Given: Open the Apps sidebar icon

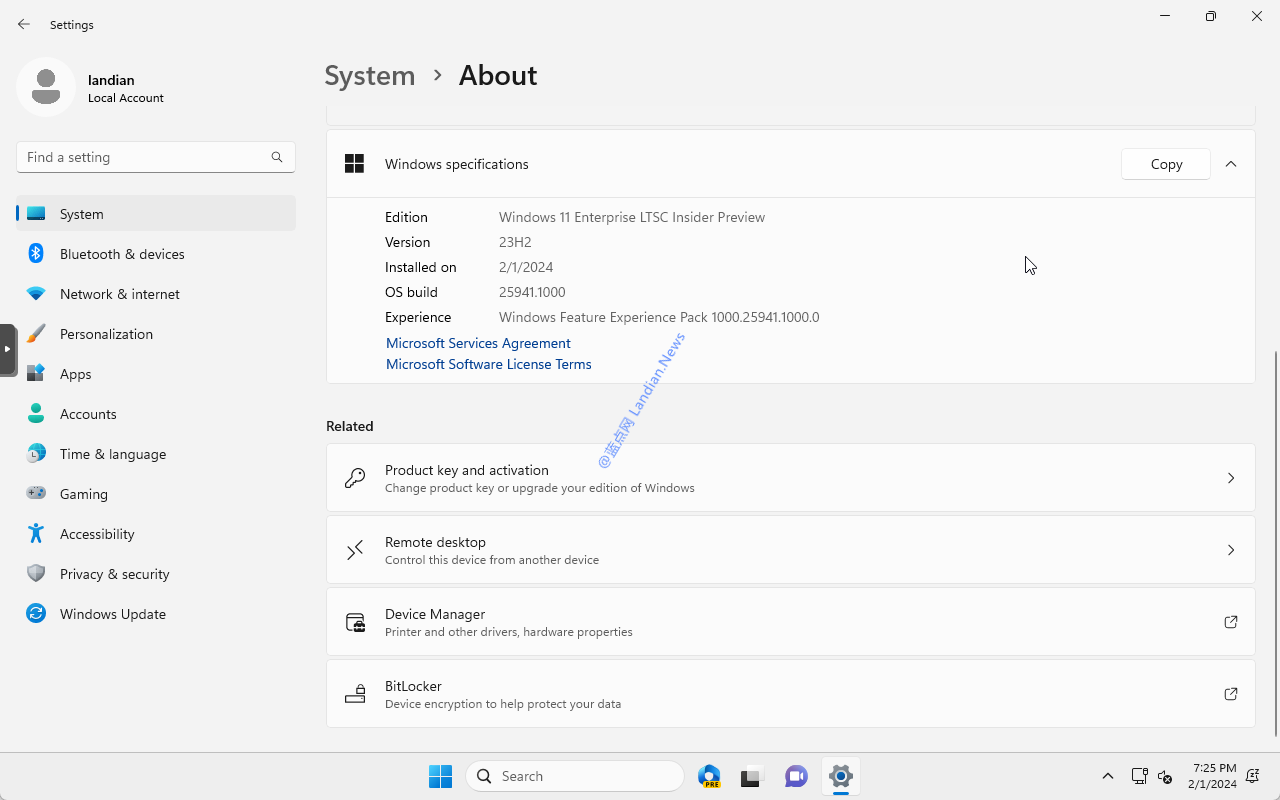Looking at the screenshot, I should pyautogui.click(x=36, y=374).
